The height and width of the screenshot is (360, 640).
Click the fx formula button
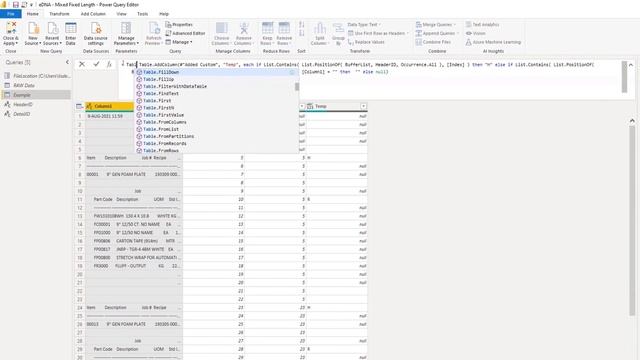point(109,64)
